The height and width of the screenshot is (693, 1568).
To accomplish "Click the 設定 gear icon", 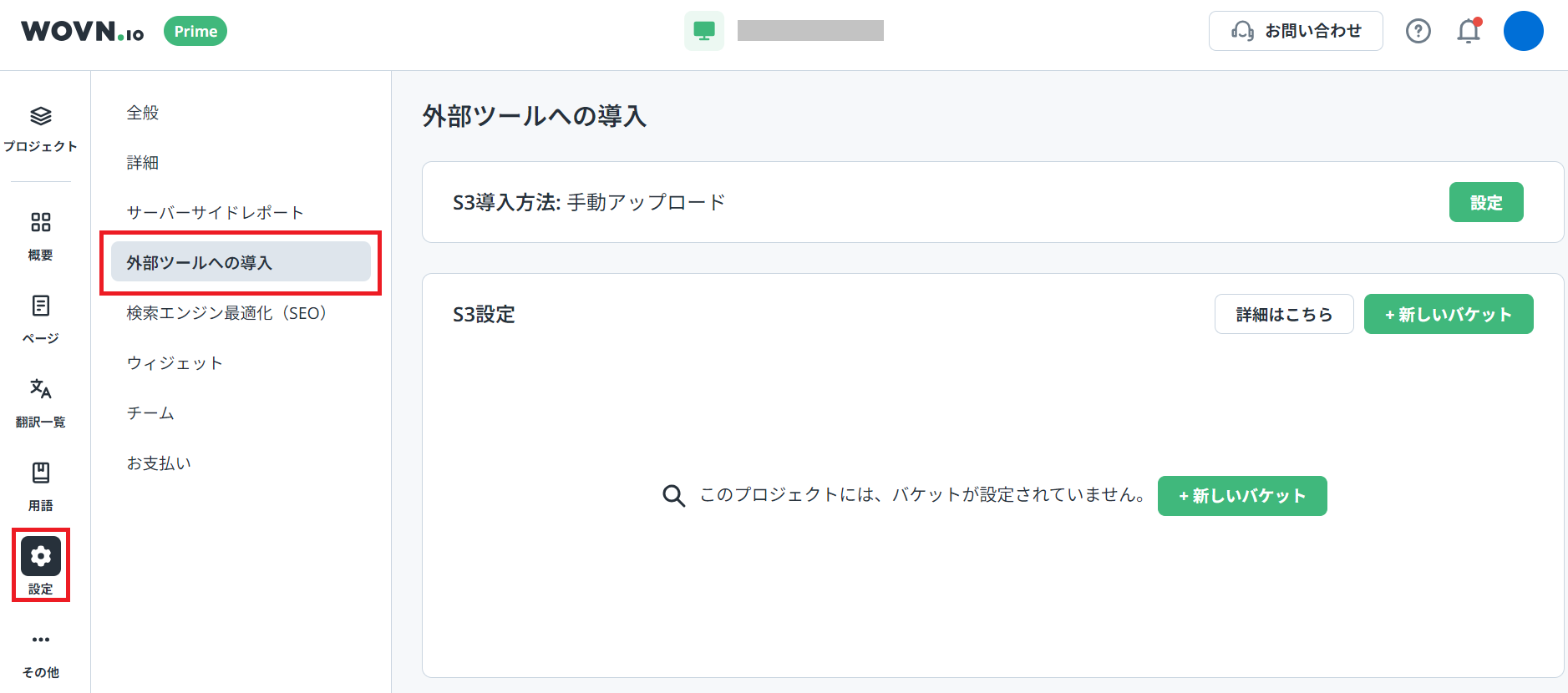I will point(40,557).
